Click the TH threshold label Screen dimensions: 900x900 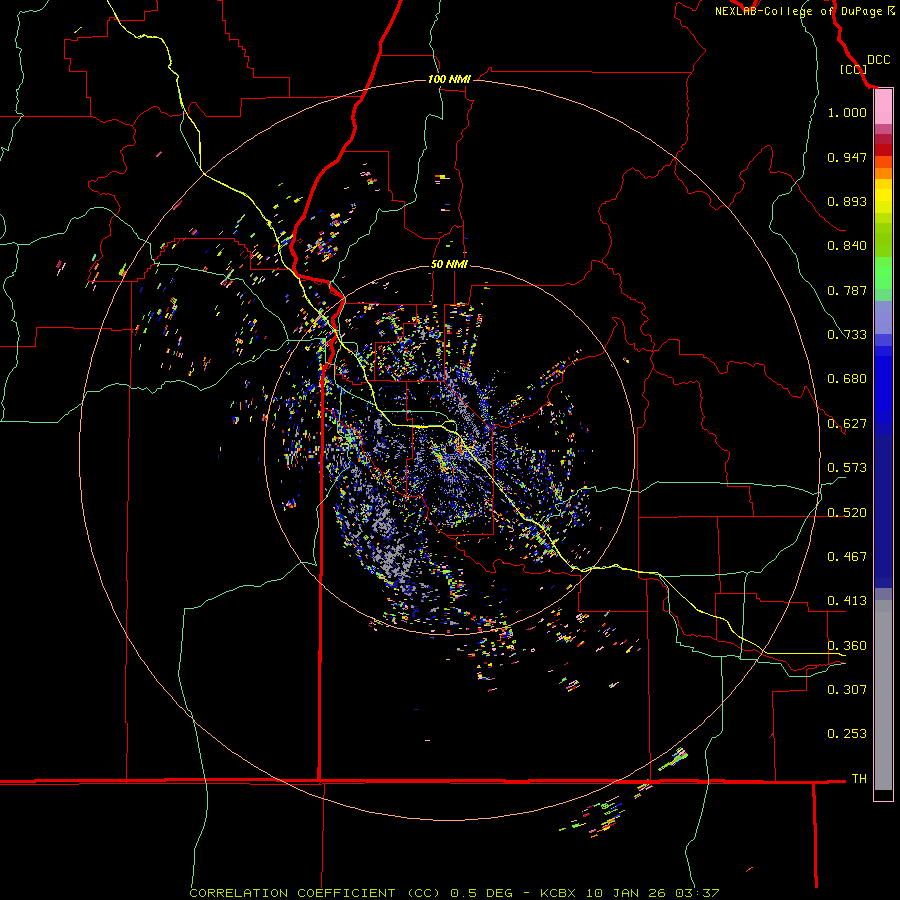pos(859,779)
